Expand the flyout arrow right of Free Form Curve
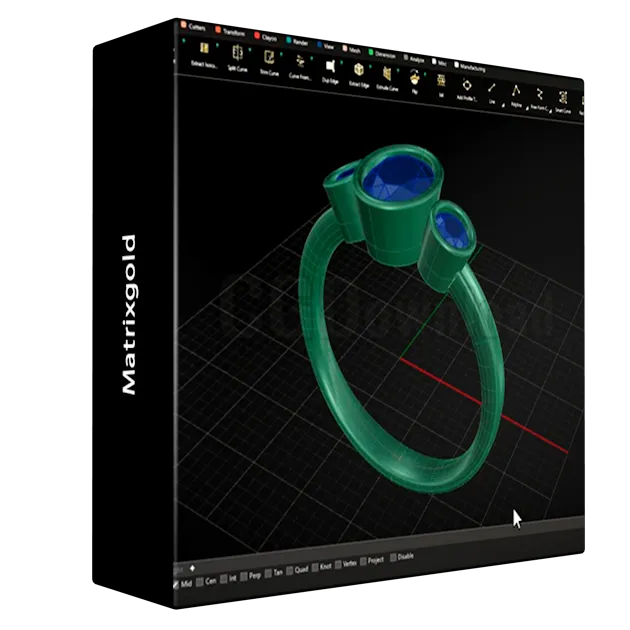This screenshot has height=630, width=630. click(x=550, y=110)
